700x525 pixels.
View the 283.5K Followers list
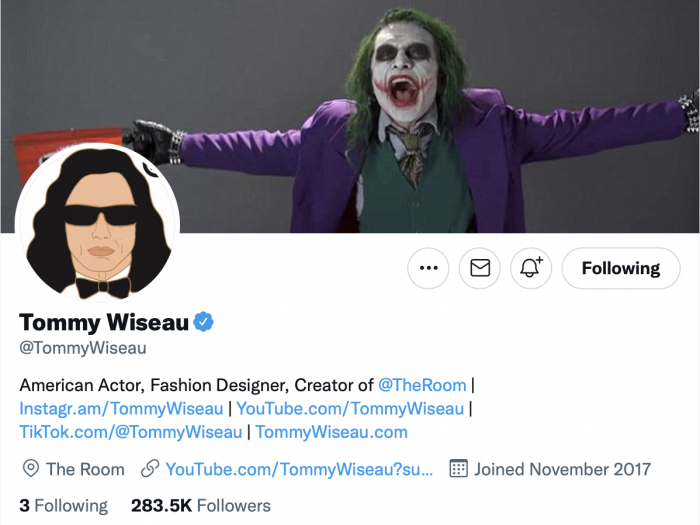(200, 505)
